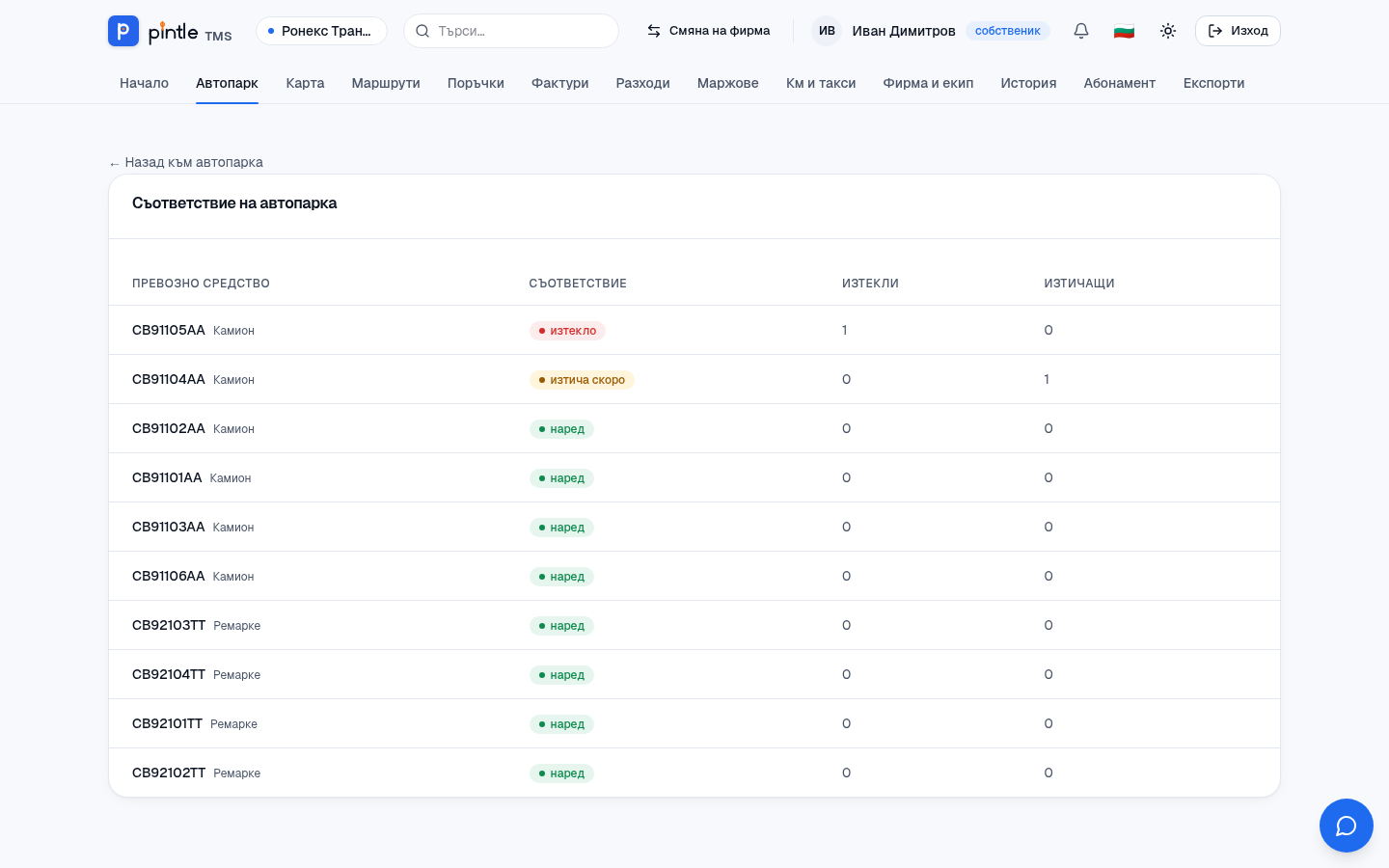Focus the Търси search field
Image resolution: width=1389 pixels, height=868 pixels.
click(x=511, y=31)
